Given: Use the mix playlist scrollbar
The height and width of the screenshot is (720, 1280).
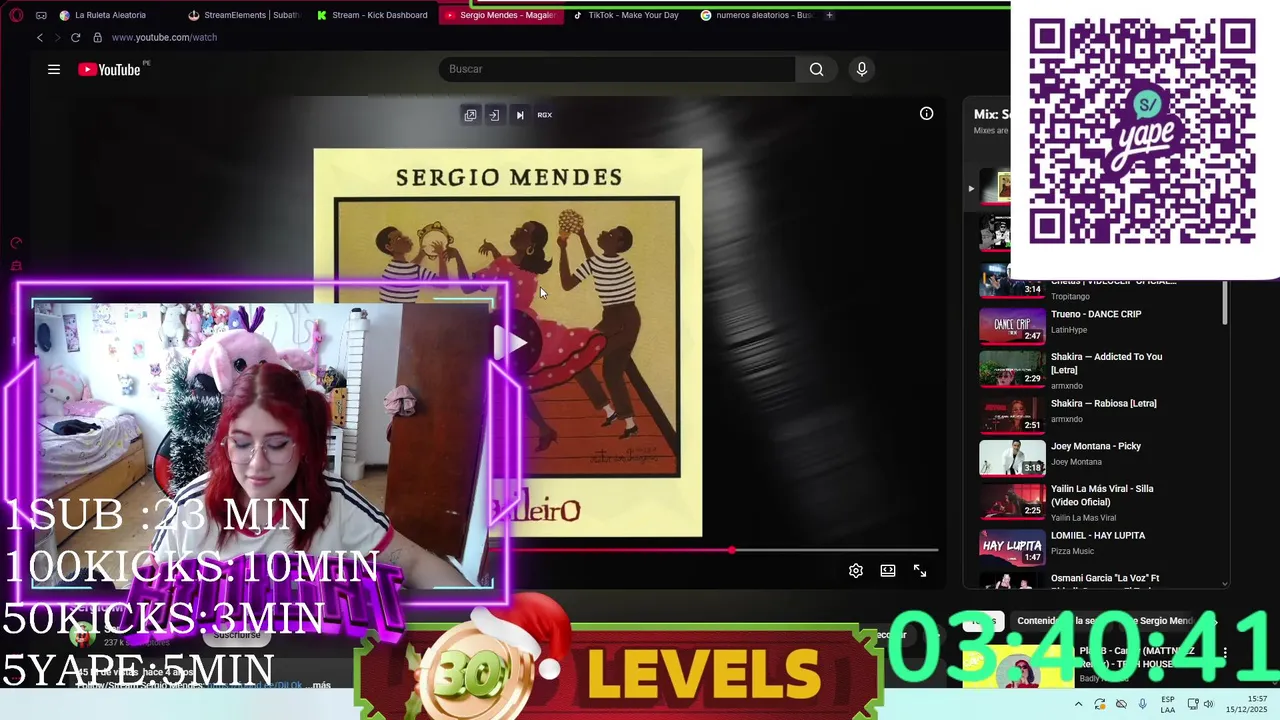Looking at the screenshot, I should (1225, 302).
